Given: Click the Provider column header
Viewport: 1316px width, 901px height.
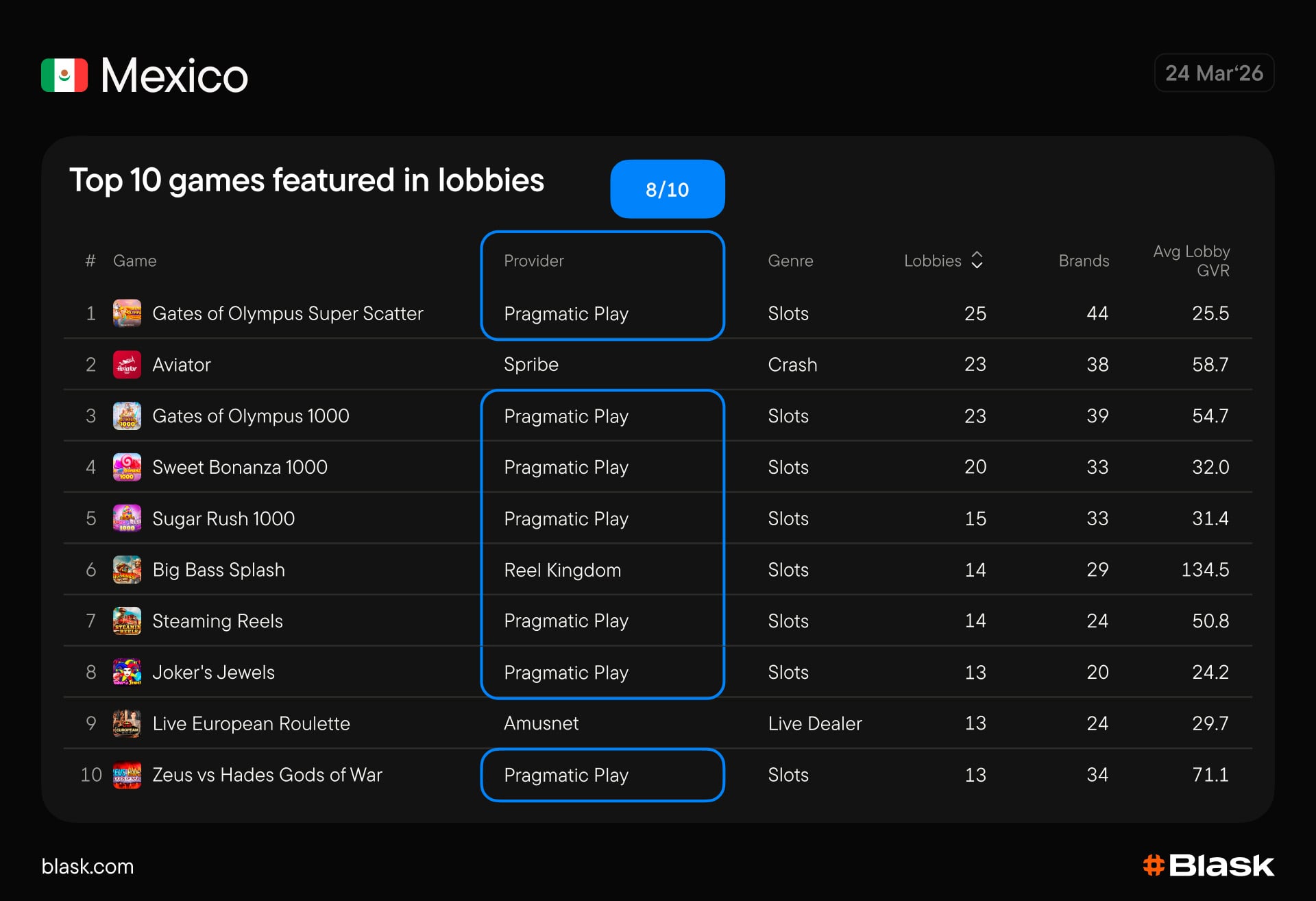Looking at the screenshot, I should tap(533, 261).
